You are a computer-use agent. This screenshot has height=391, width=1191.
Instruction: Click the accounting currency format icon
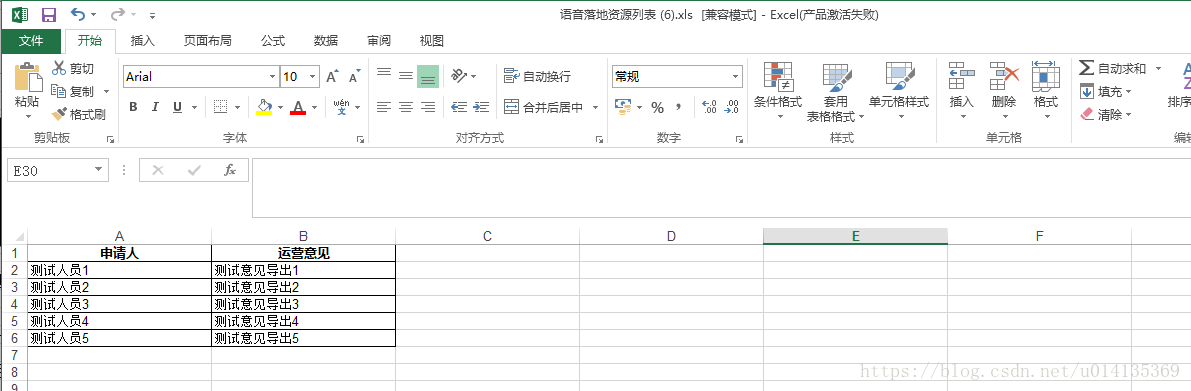[x=623, y=107]
